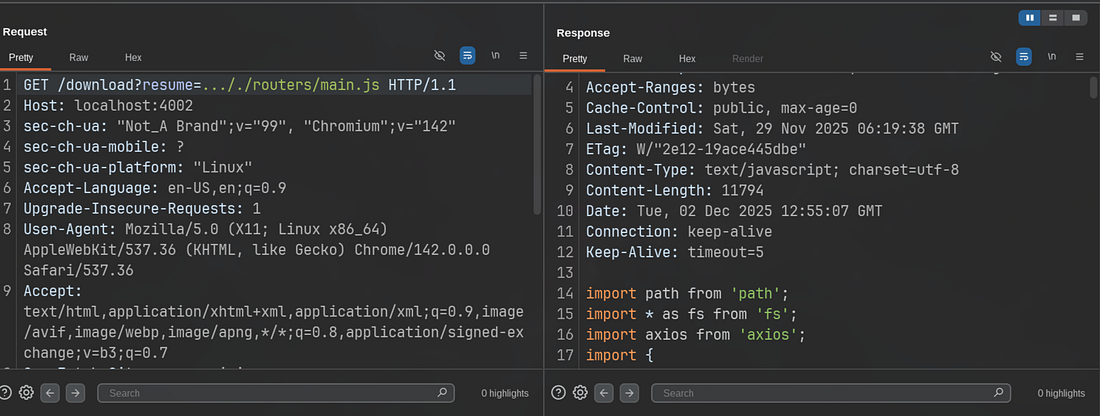Open the Response Render tab
Image resolution: width=1100 pixels, height=416 pixels.
click(748, 58)
